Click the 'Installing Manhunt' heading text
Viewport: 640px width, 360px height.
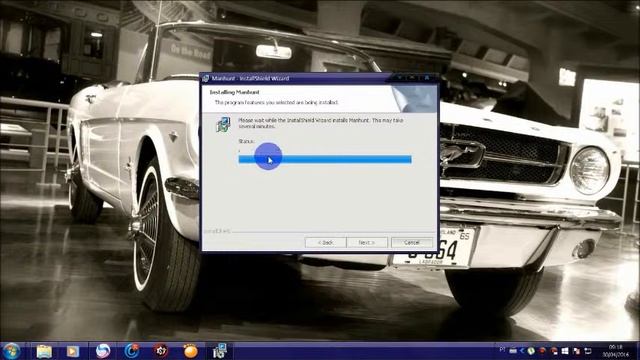[234, 92]
